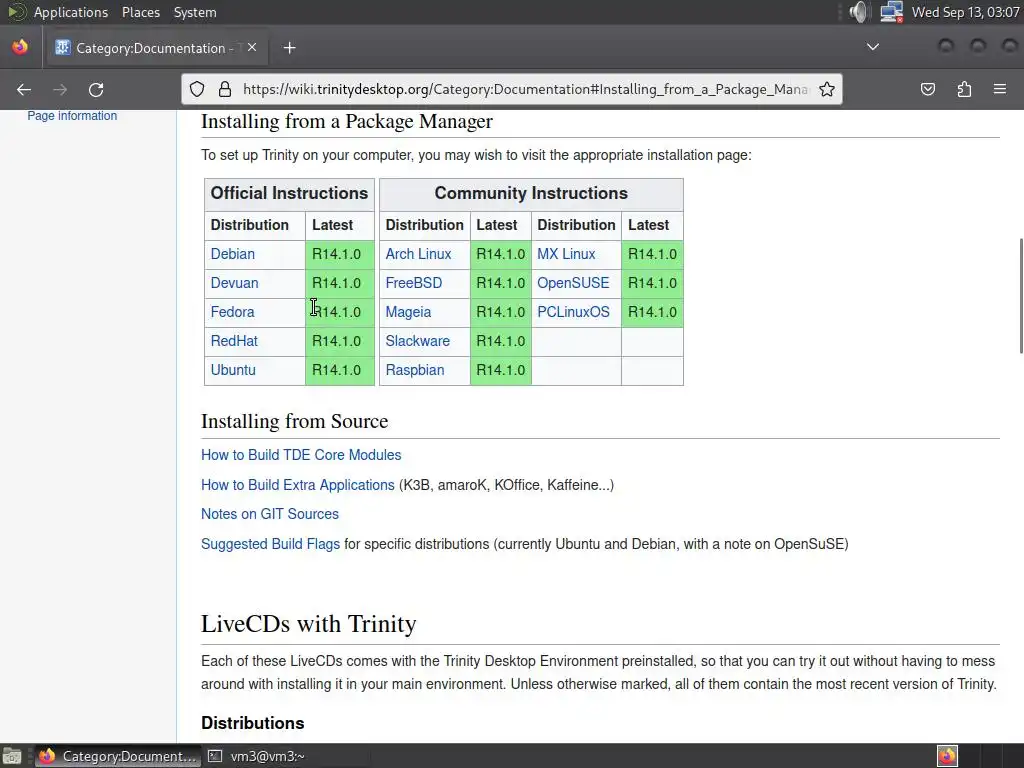Open the Devuan installation link
This screenshot has width=1024, height=768.
[x=234, y=283]
